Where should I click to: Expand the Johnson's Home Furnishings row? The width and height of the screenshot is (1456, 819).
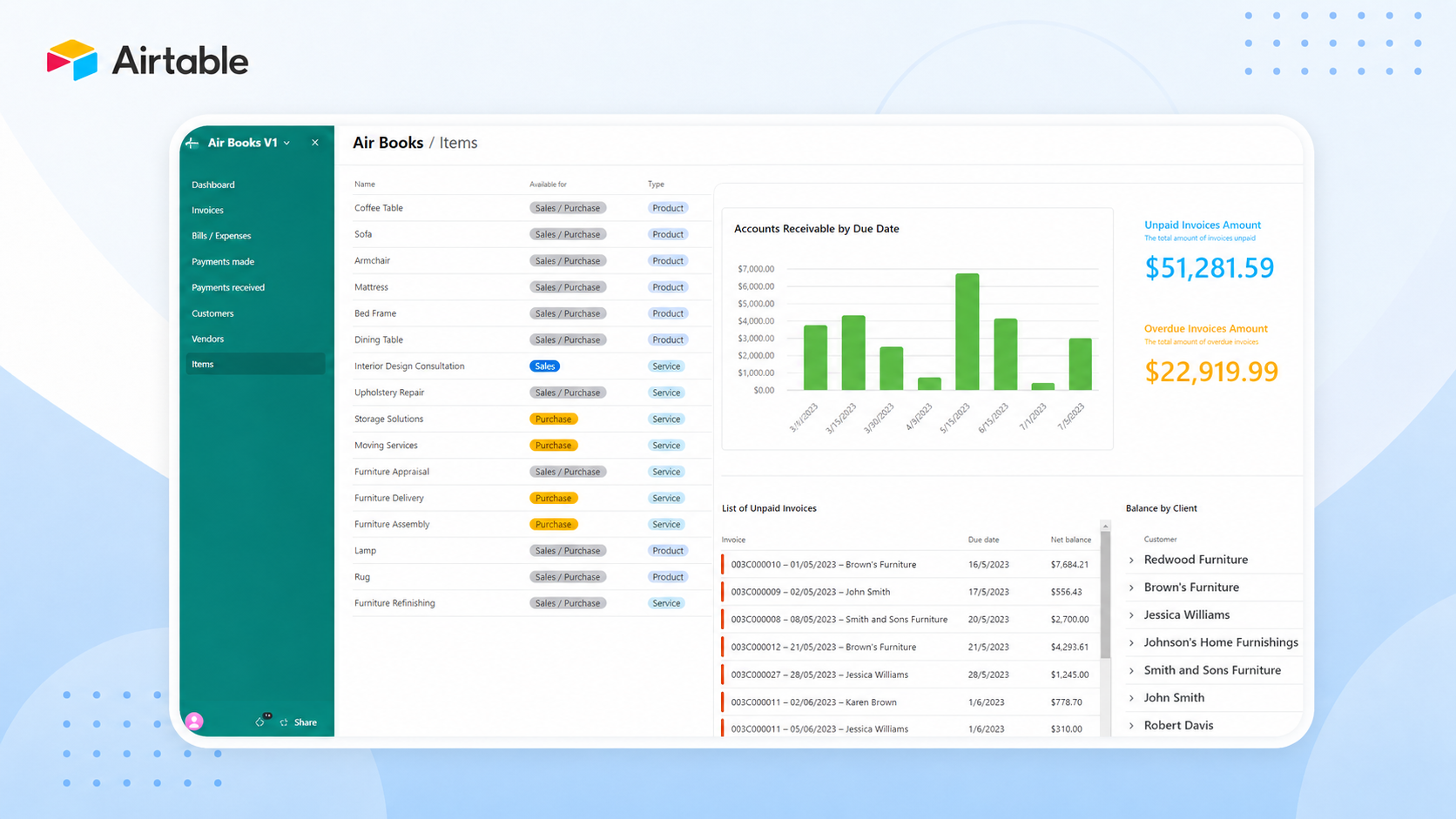coord(1132,642)
